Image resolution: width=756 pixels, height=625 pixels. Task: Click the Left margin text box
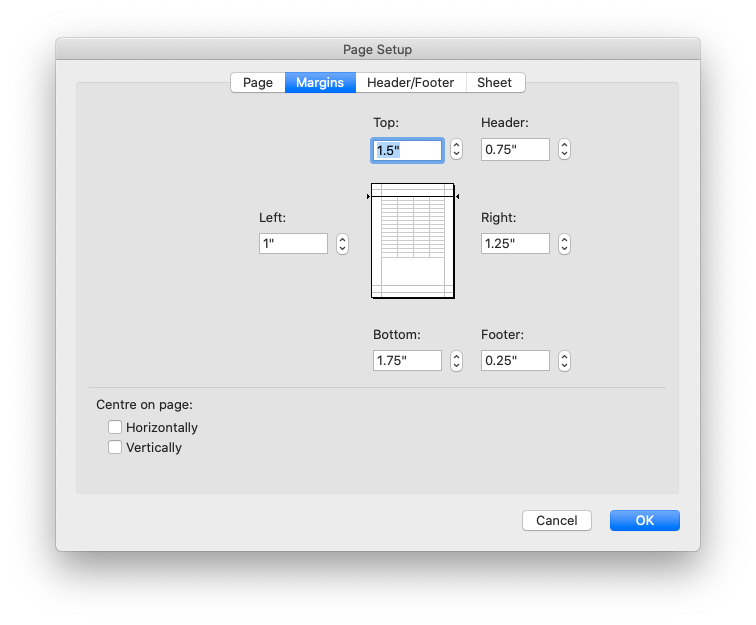click(293, 244)
